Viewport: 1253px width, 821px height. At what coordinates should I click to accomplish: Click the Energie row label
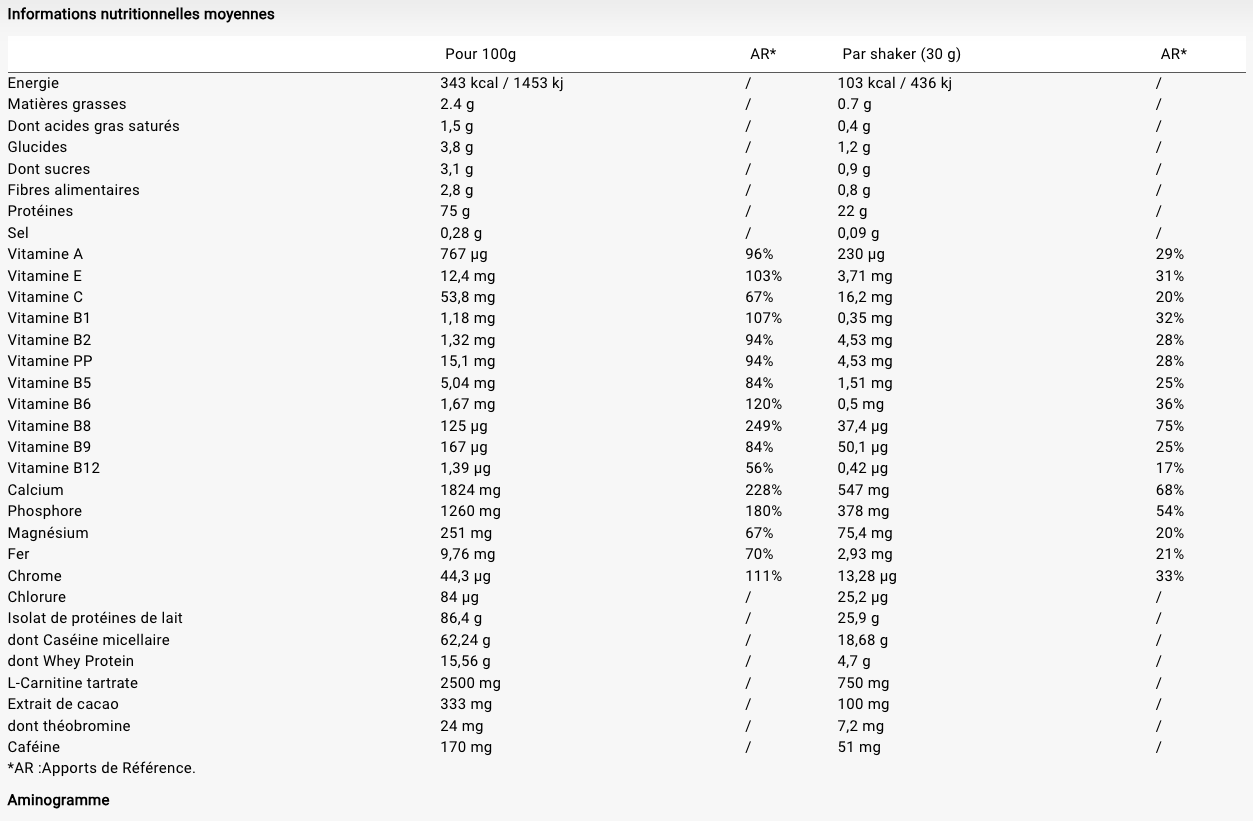[x=33, y=83]
